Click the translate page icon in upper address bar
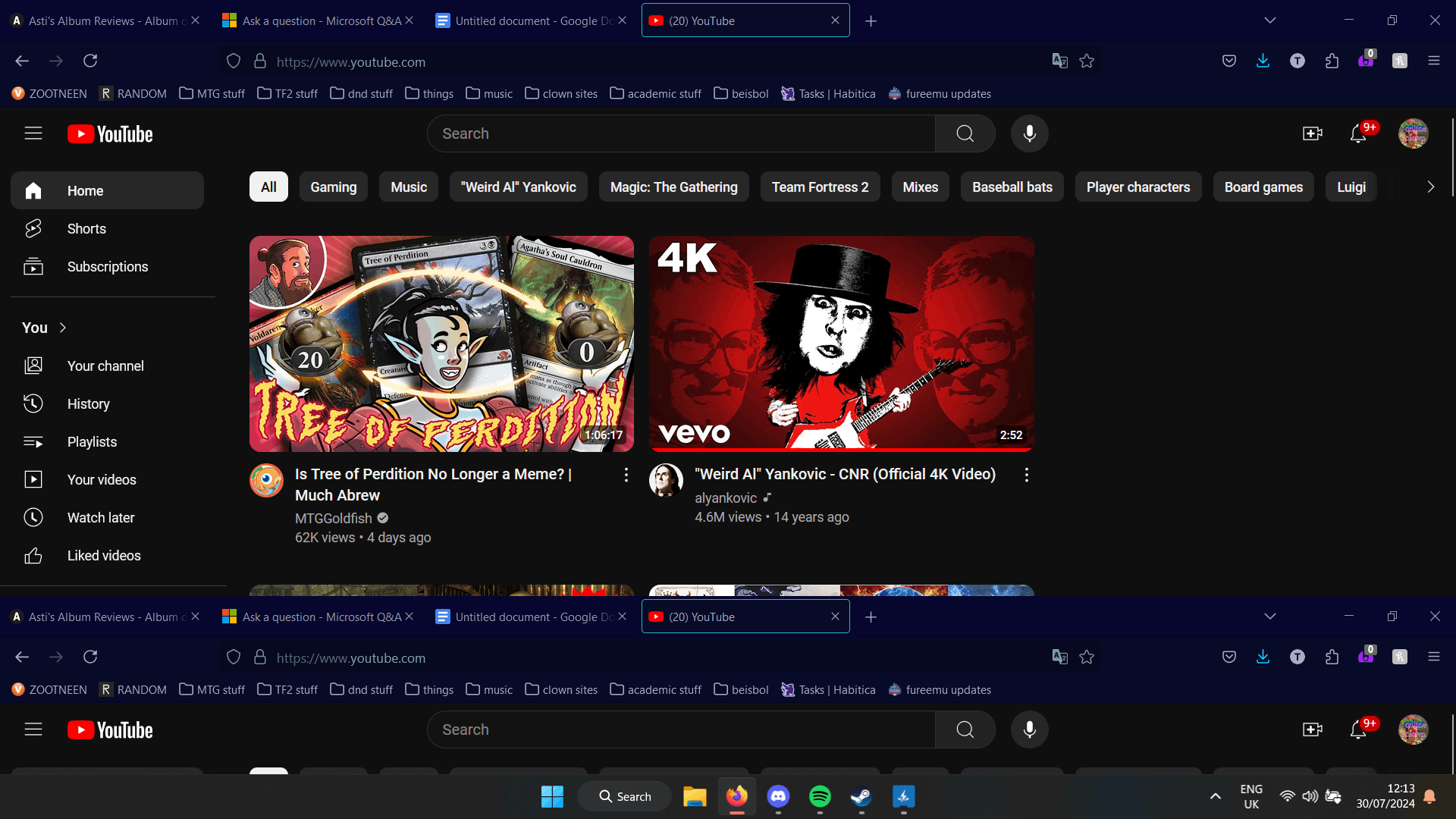The width and height of the screenshot is (1456, 819). coord(1060,61)
